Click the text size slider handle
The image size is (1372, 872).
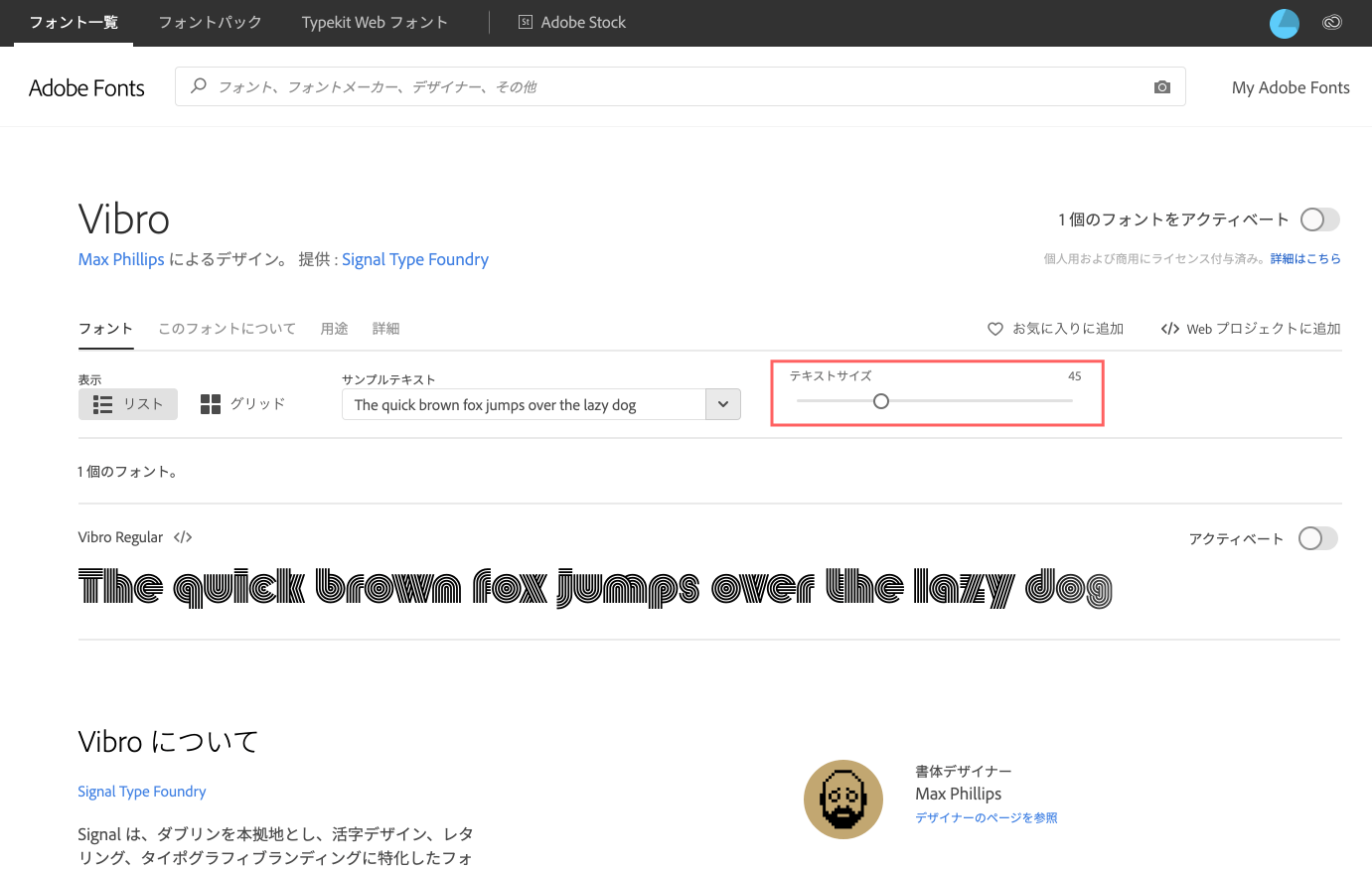pos(881,401)
